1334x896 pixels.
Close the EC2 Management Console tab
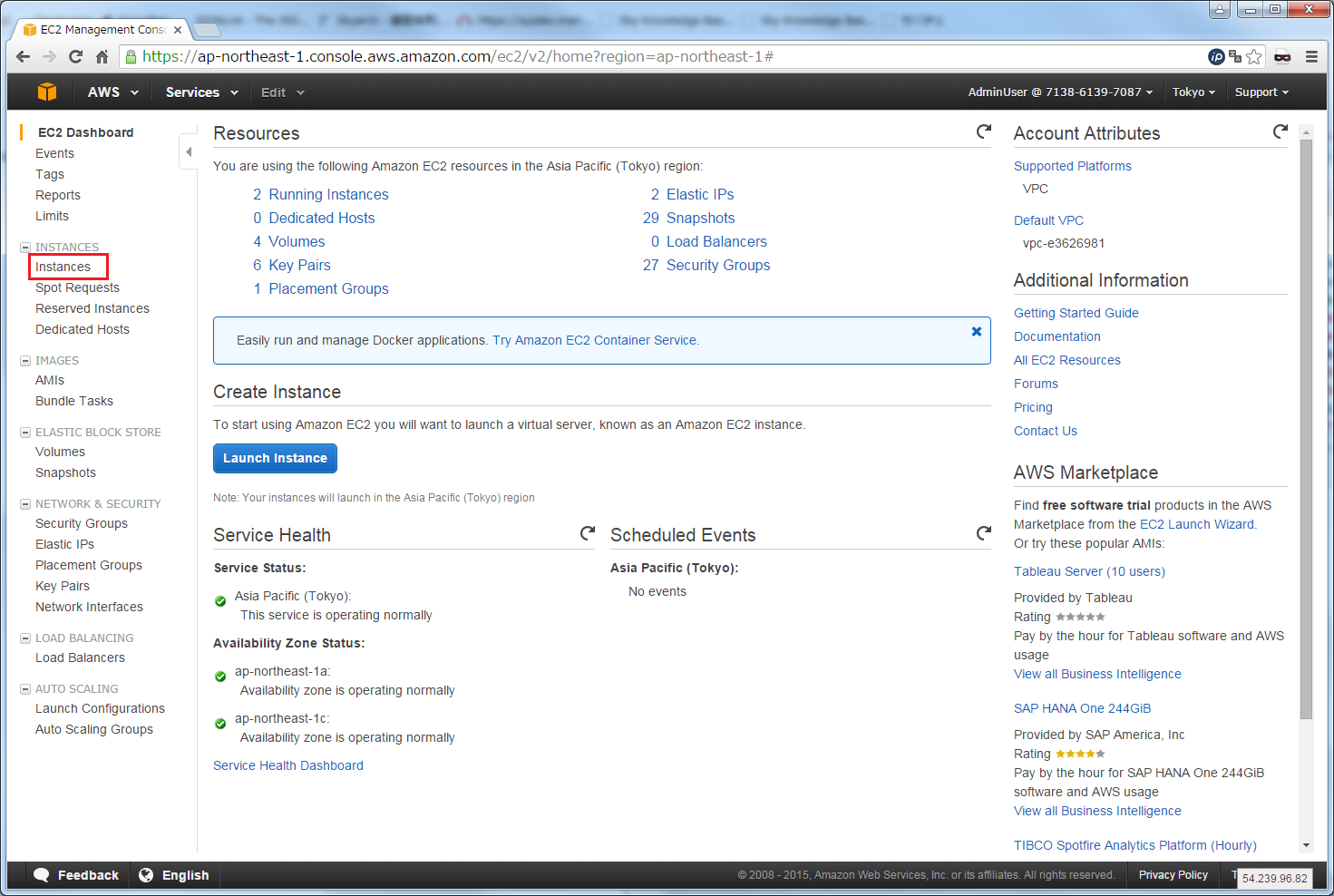tap(178, 29)
